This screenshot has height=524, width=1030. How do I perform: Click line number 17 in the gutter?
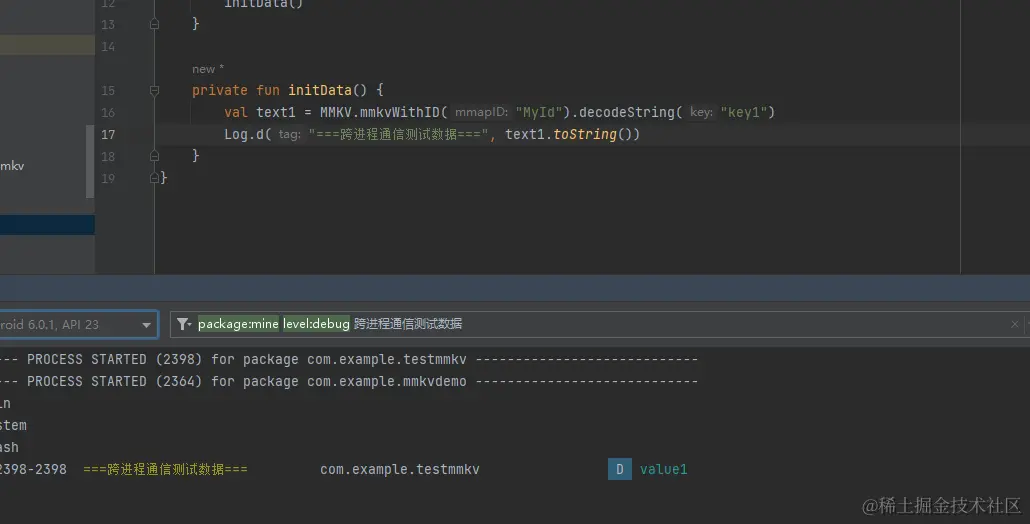click(108, 135)
